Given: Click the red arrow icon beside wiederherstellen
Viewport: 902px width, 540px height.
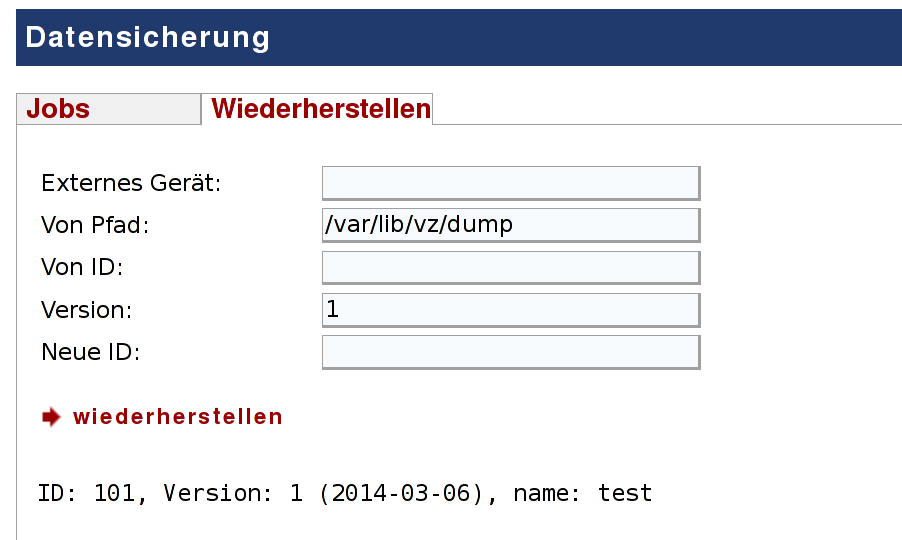Looking at the screenshot, I should point(51,417).
